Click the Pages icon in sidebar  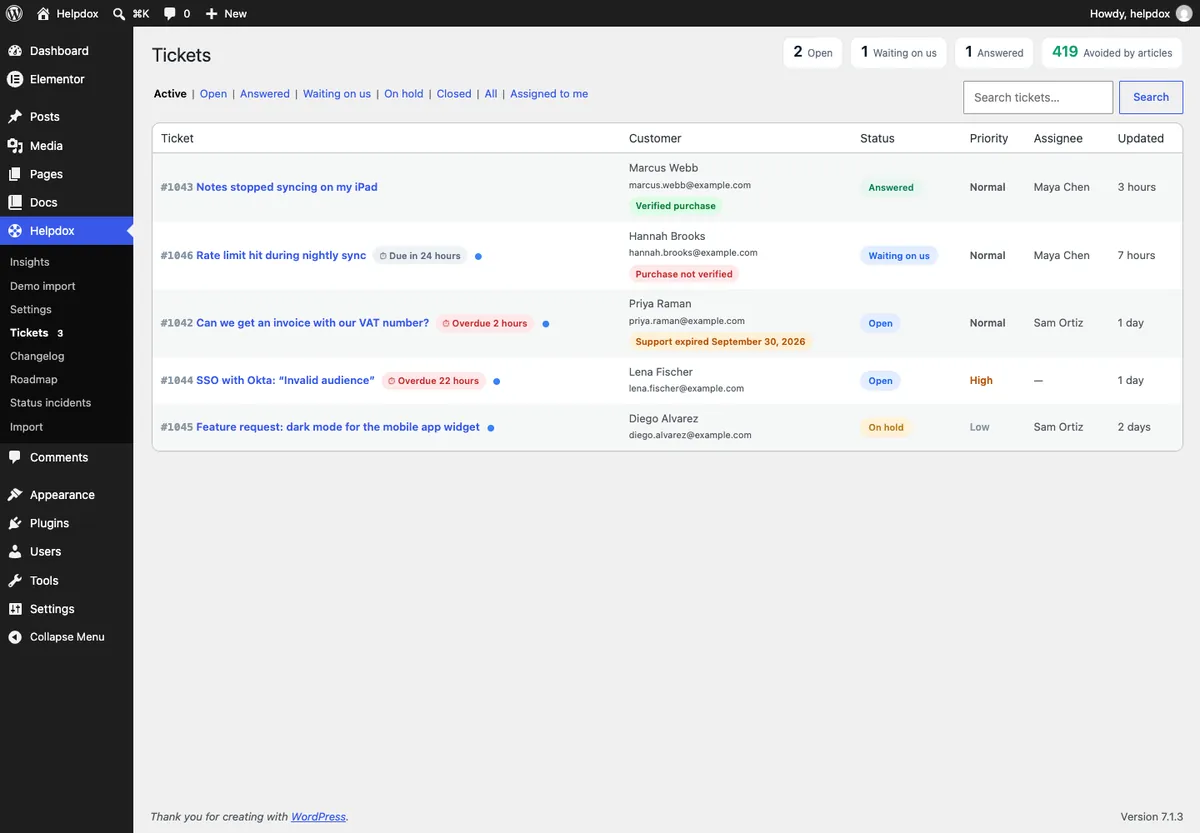click(15, 174)
